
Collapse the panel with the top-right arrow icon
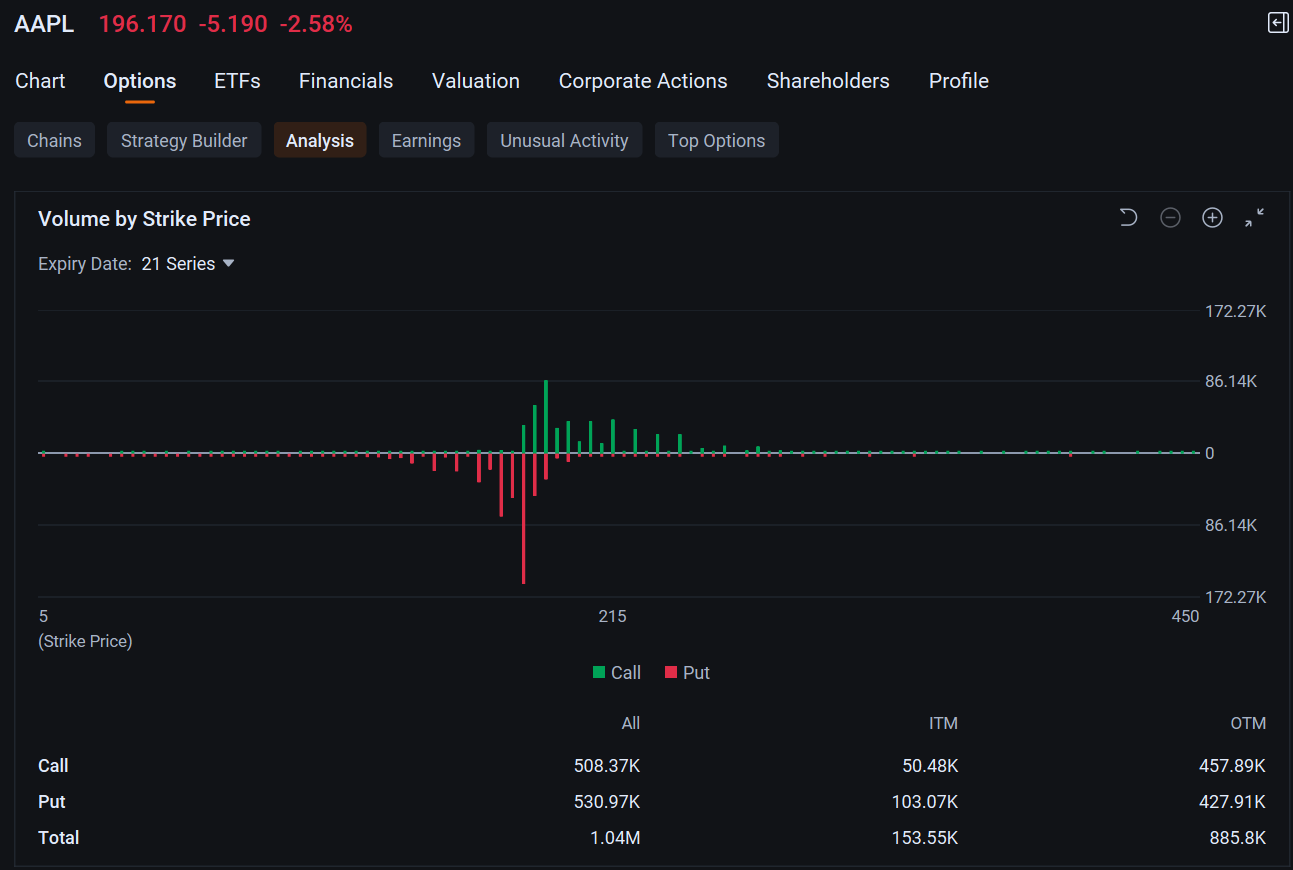[x=1278, y=23]
